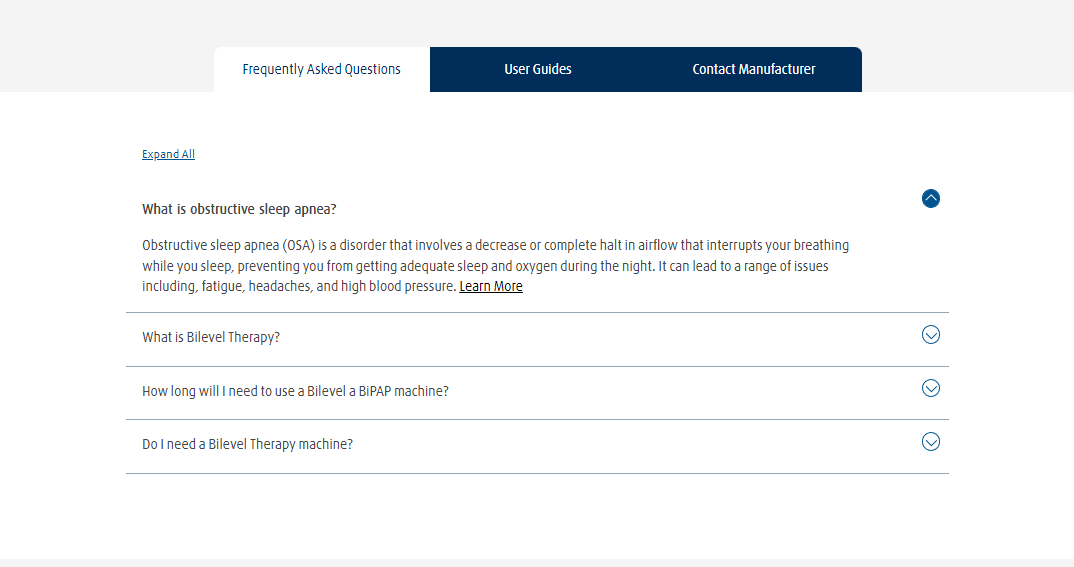Expand the "What is Bilevel Therapy?" question text
Viewport: 1074px width, 567px height.
(x=211, y=338)
